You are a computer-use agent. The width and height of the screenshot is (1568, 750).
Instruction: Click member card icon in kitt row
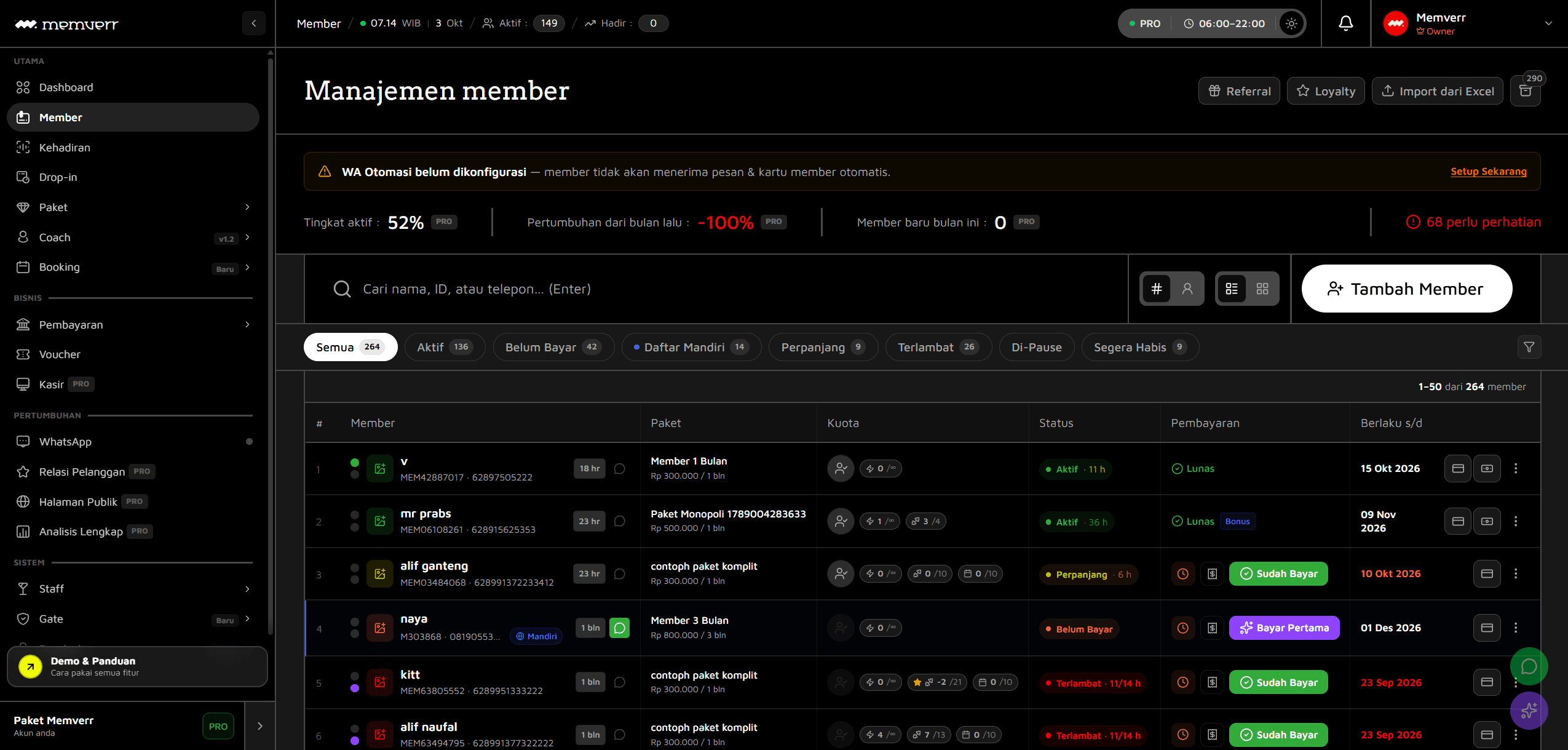(1487, 682)
